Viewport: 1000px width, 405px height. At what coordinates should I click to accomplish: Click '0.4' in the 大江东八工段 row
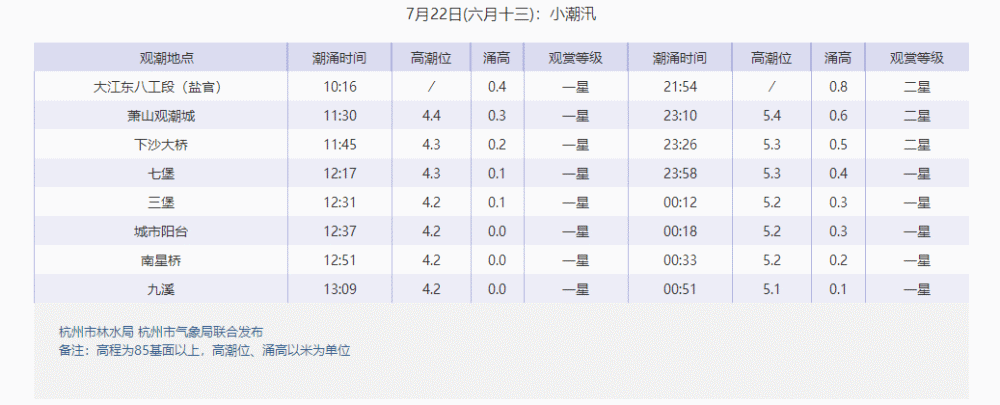click(x=497, y=87)
